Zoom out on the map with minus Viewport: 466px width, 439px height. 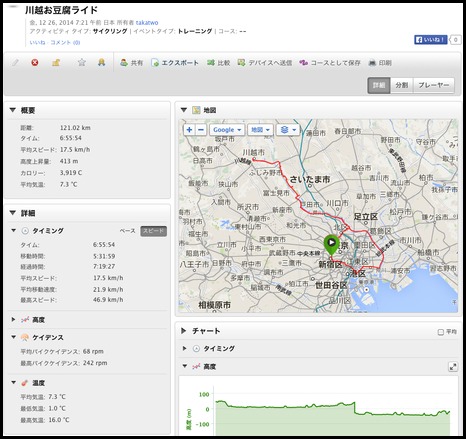point(201,130)
